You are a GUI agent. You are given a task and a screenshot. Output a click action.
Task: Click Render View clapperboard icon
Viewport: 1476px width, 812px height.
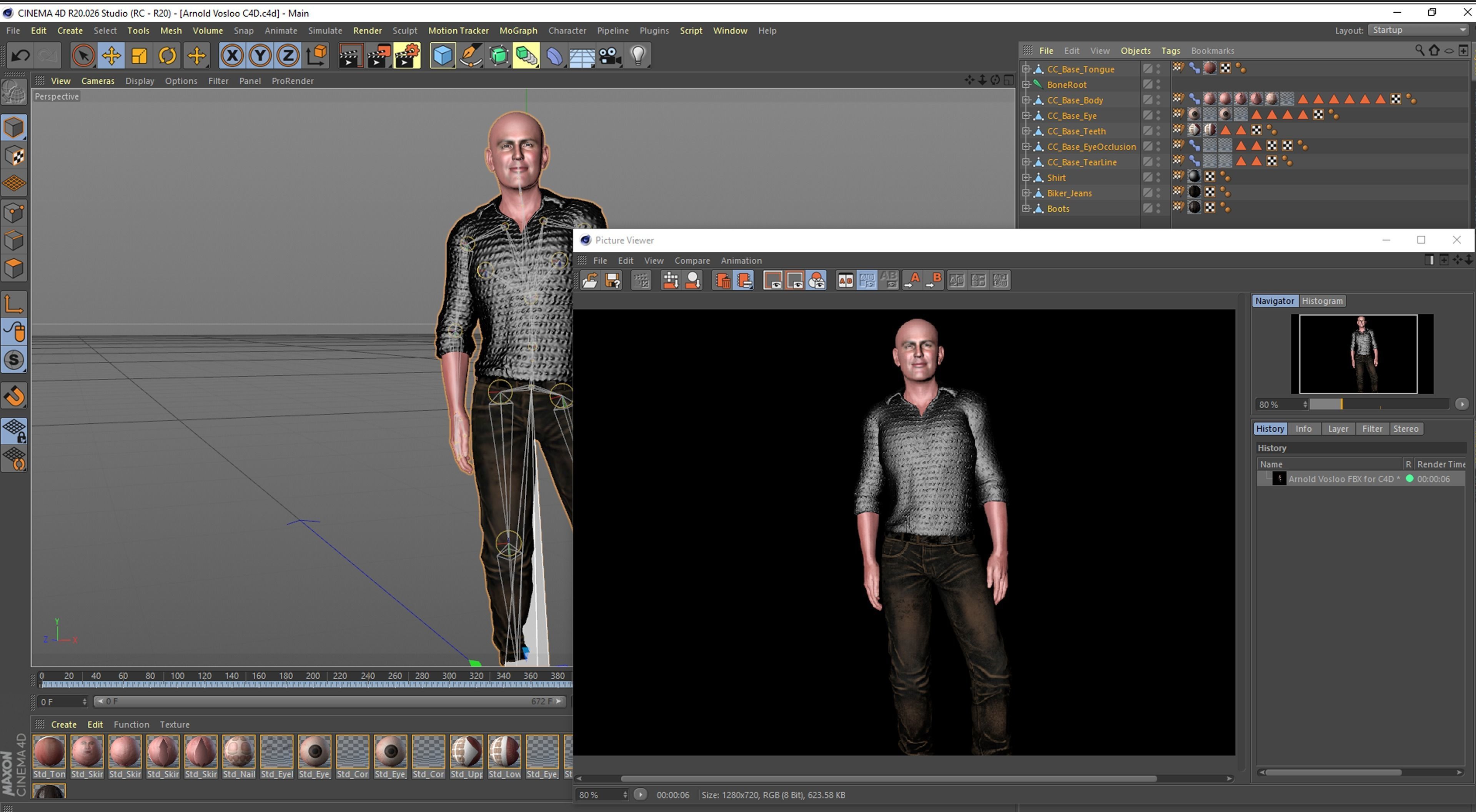point(350,56)
